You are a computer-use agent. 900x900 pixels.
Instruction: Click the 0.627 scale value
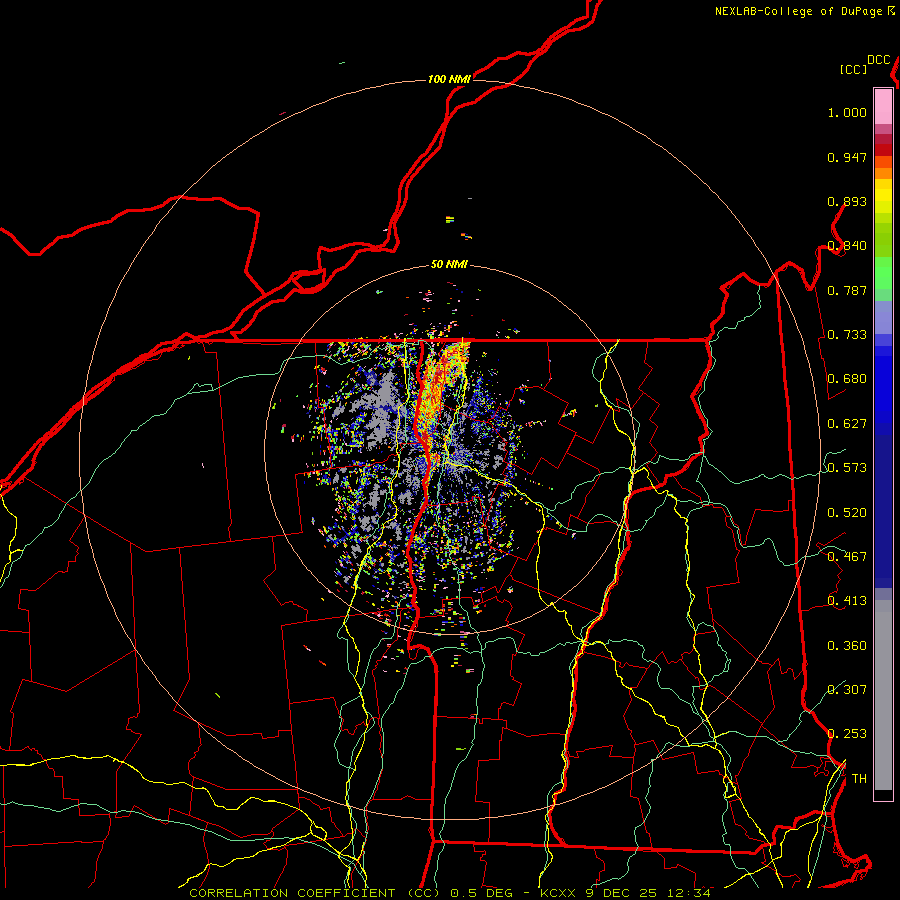tap(847, 424)
